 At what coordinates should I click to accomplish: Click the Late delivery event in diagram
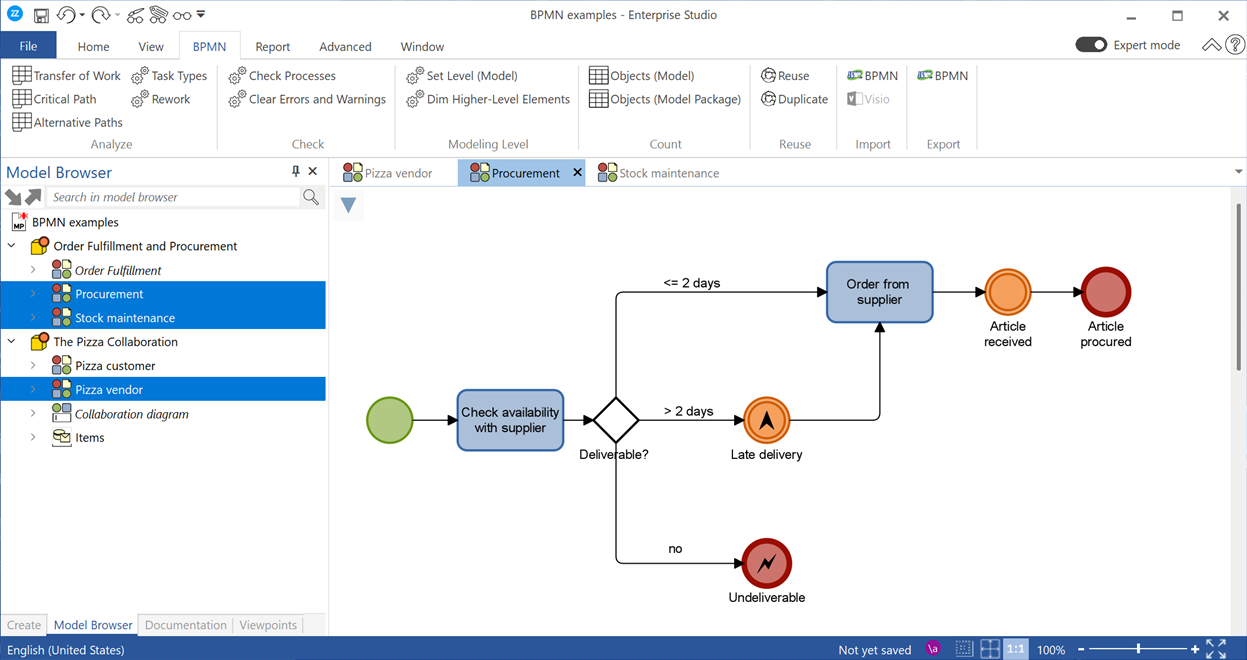(x=766, y=421)
